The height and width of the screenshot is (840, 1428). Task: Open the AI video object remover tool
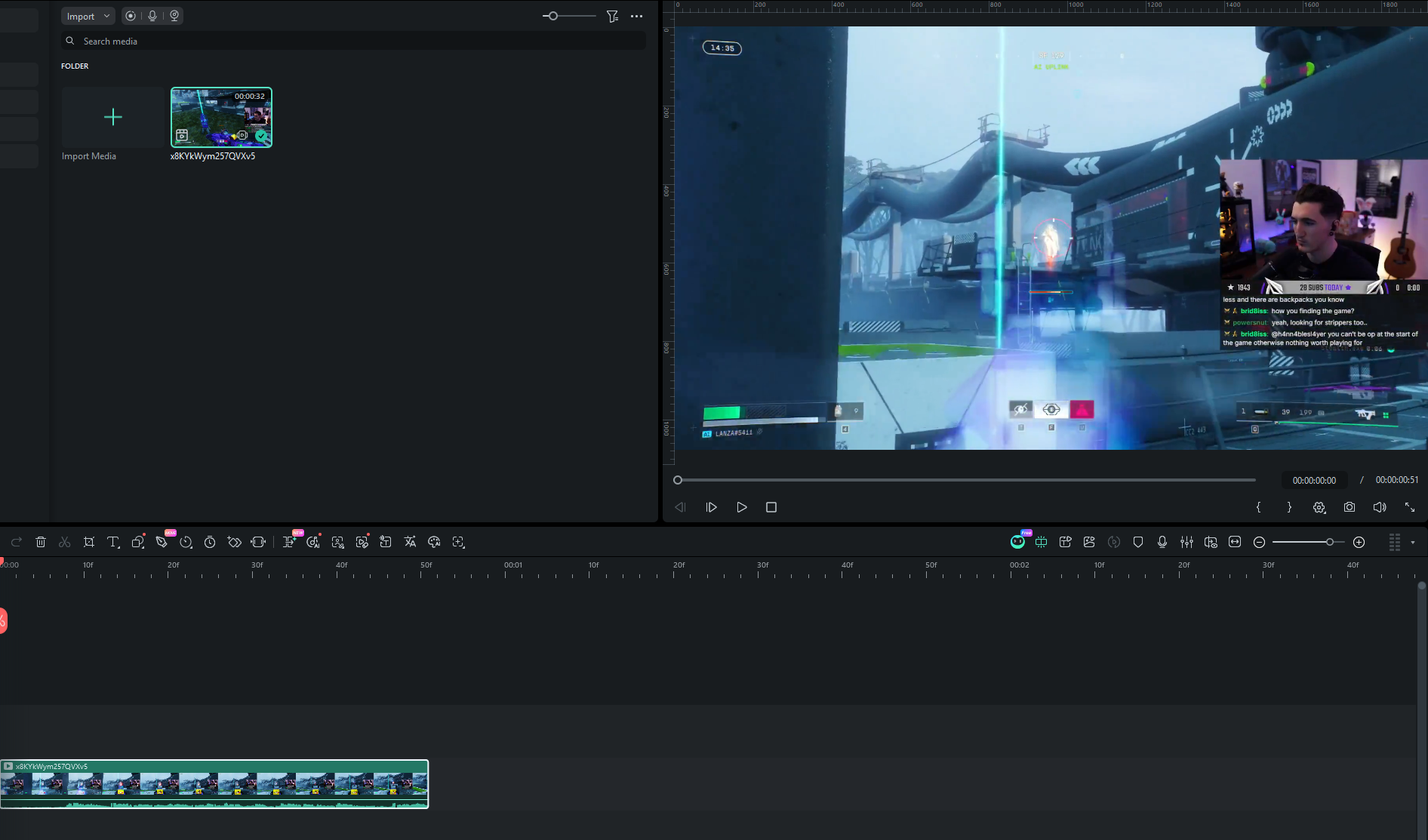pos(362,542)
